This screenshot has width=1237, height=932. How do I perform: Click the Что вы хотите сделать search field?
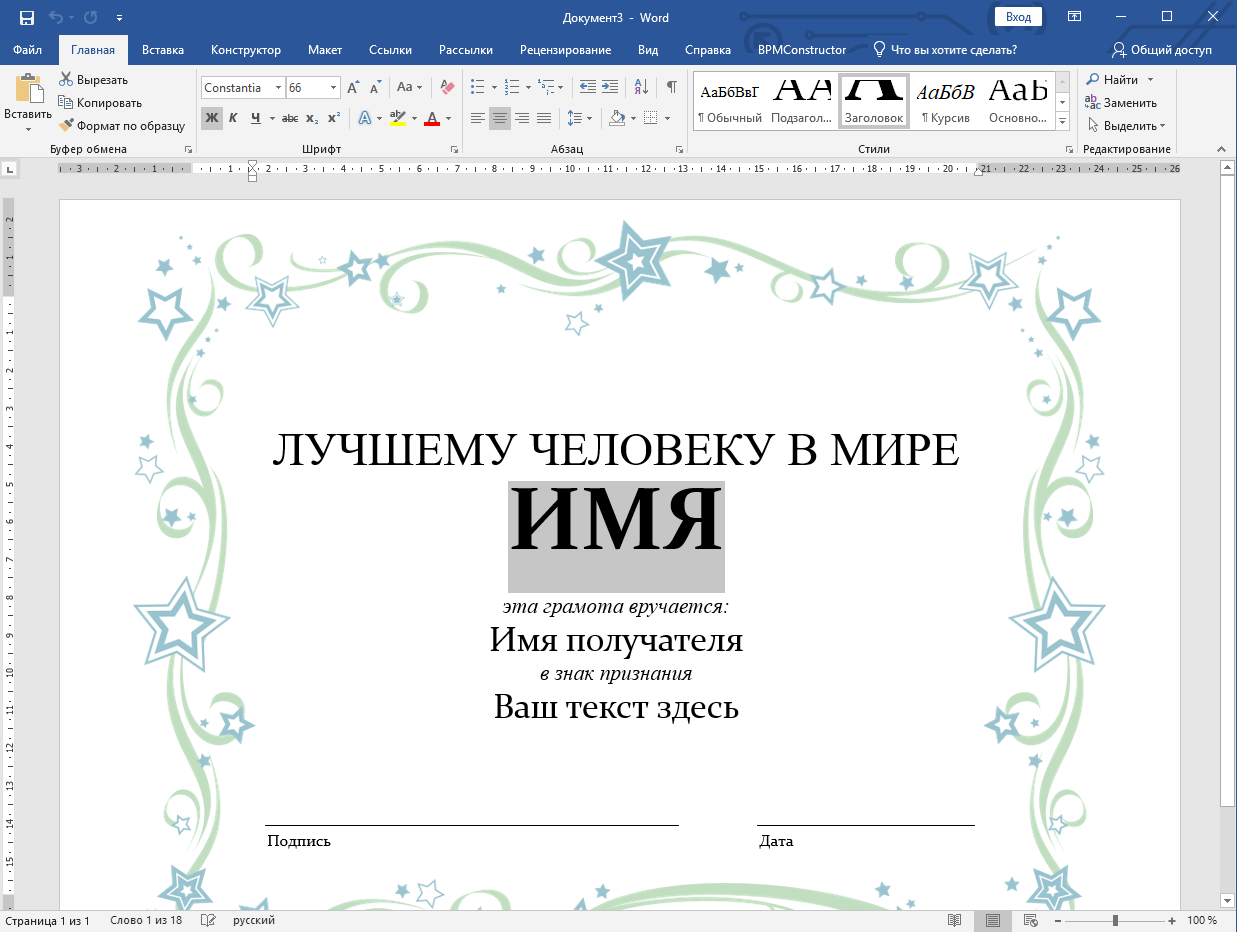945,50
